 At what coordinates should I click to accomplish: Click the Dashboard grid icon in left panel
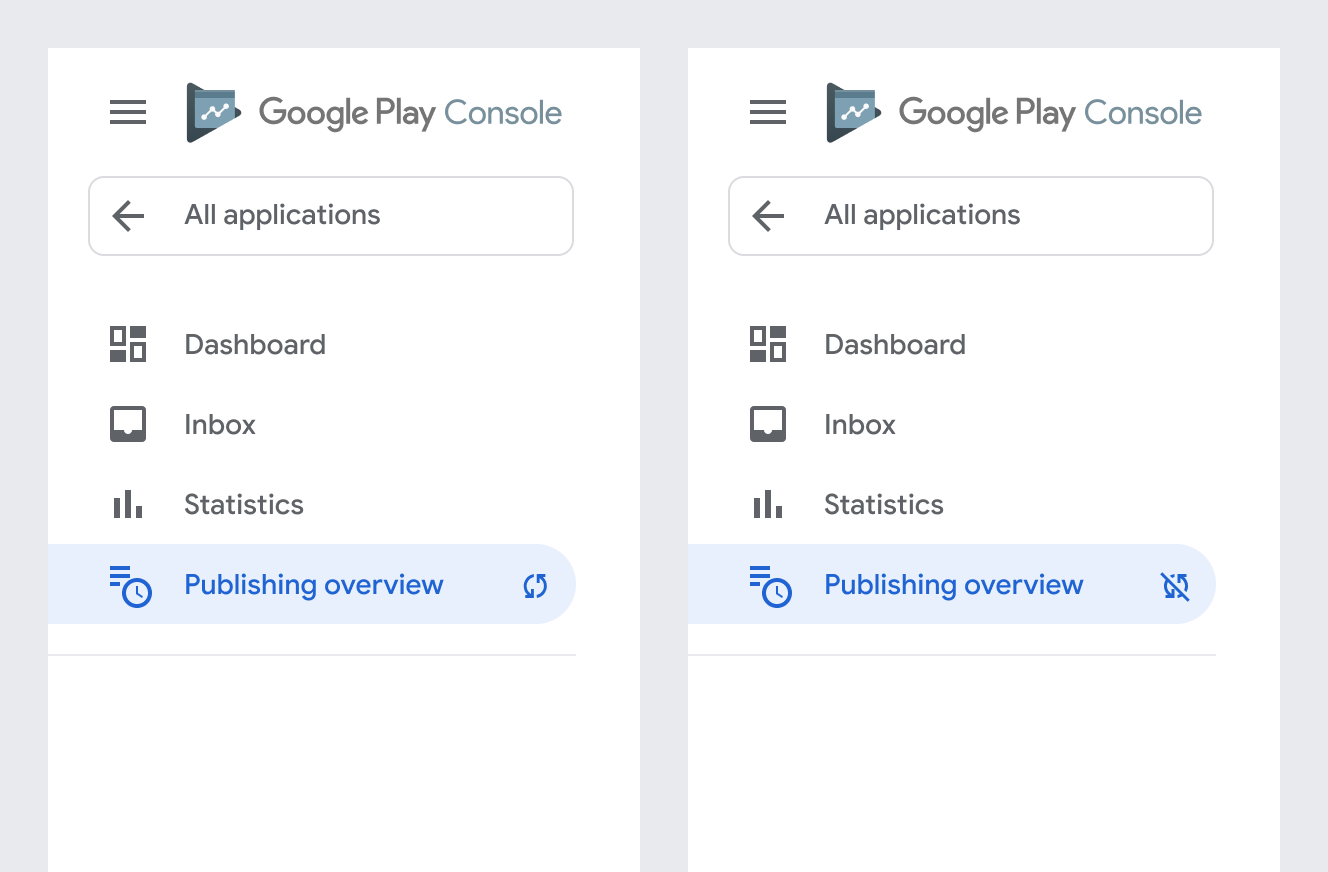click(x=128, y=344)
